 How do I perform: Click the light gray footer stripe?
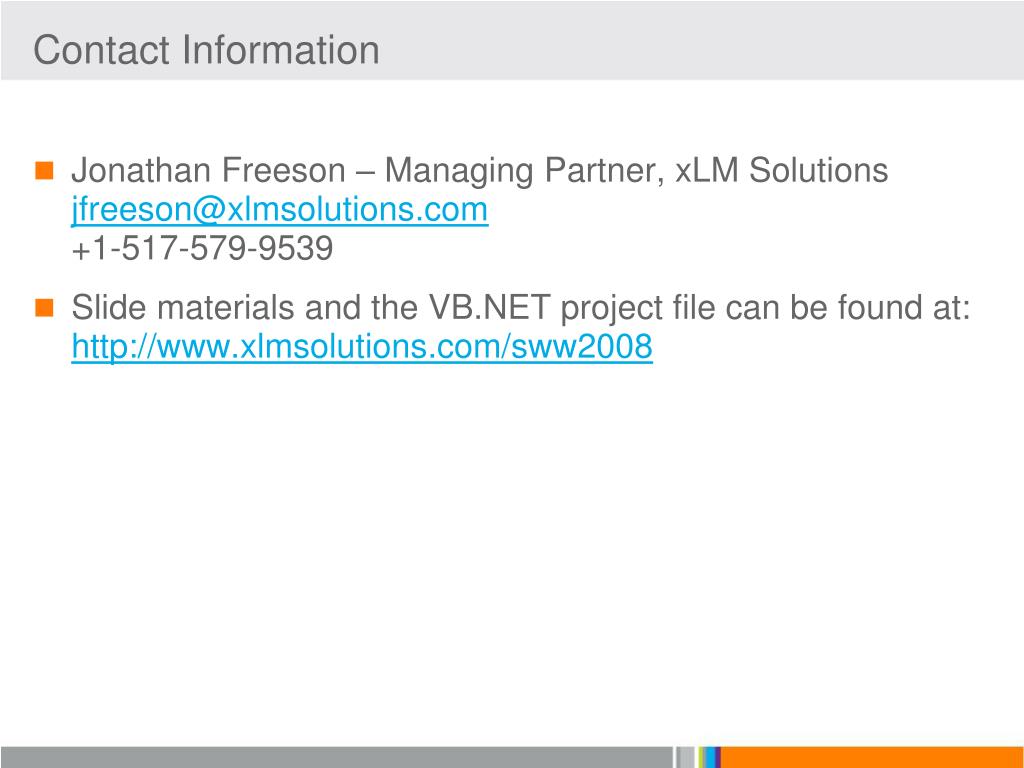pyautogui.click(x=686, y=758)
